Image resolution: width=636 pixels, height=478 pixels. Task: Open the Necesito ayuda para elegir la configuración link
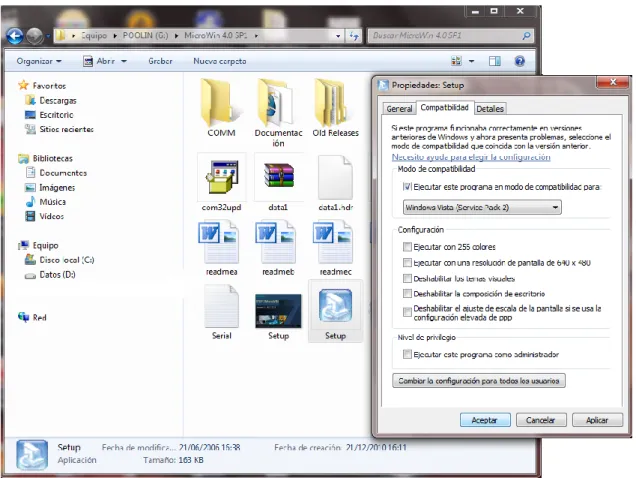471,157
